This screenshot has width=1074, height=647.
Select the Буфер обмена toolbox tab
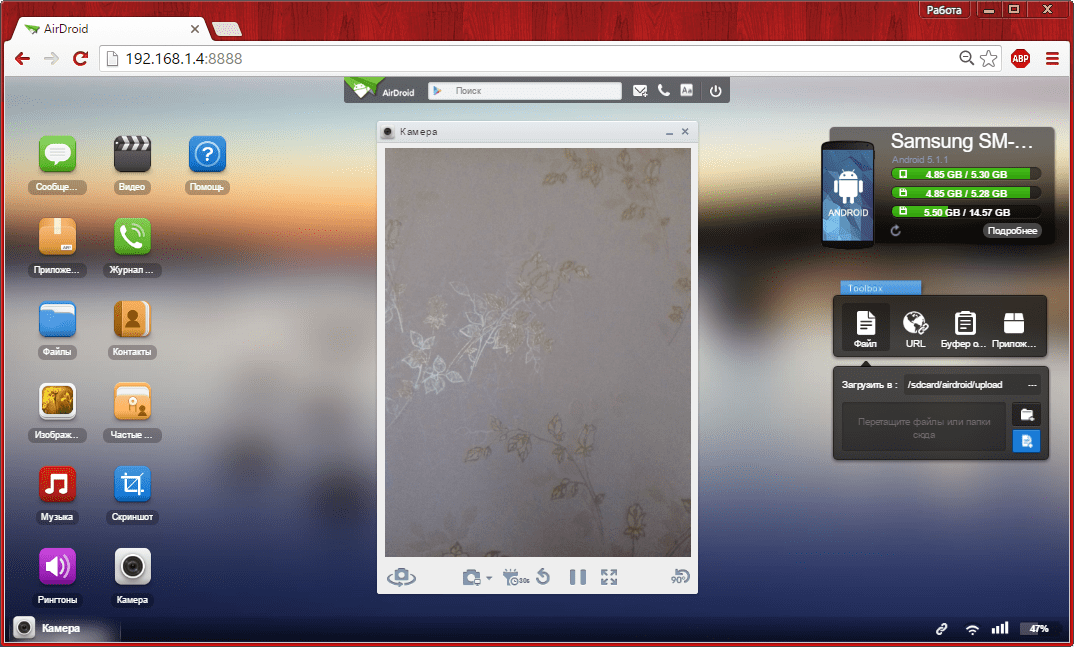(965, 328)
